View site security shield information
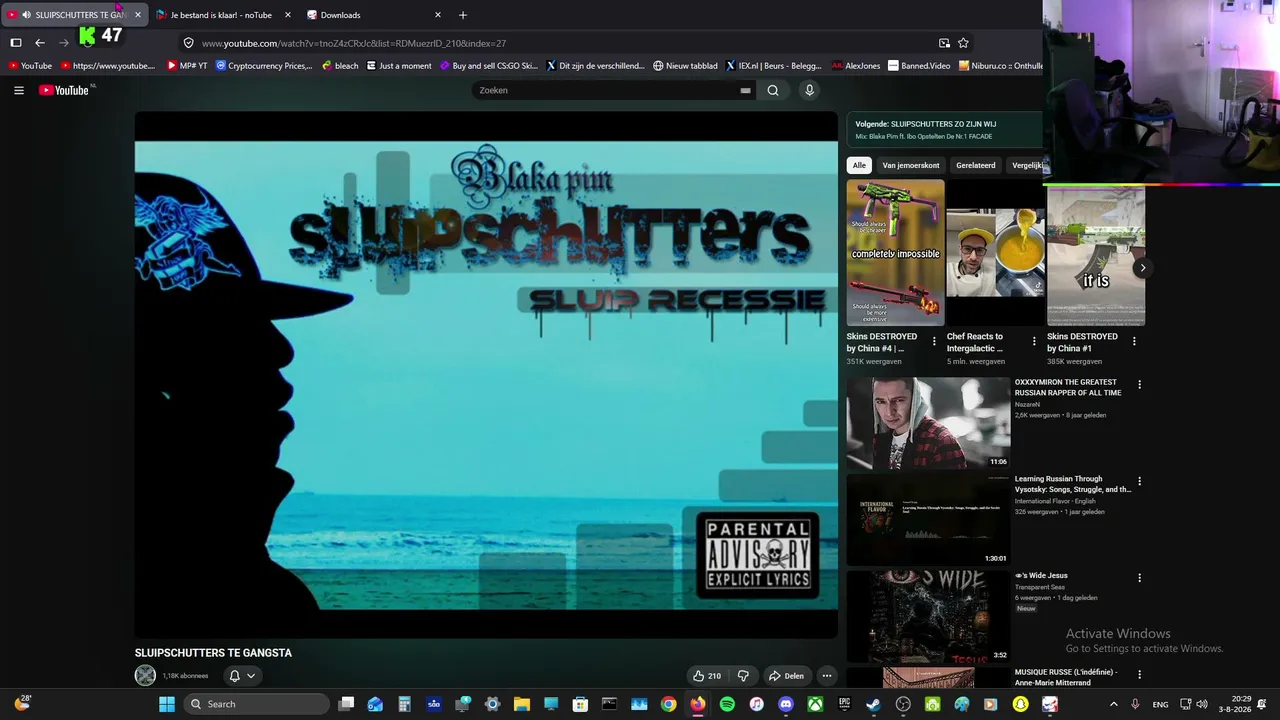1280x720 pixels. coord(188,43)
